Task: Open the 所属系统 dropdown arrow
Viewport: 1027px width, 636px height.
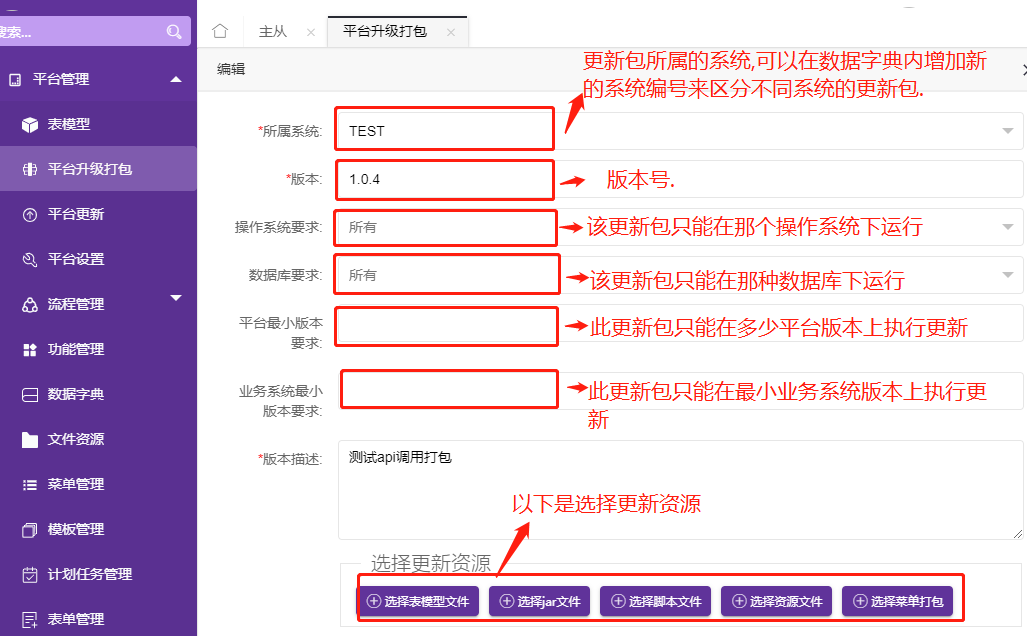Action: (x=1007, y=131)
